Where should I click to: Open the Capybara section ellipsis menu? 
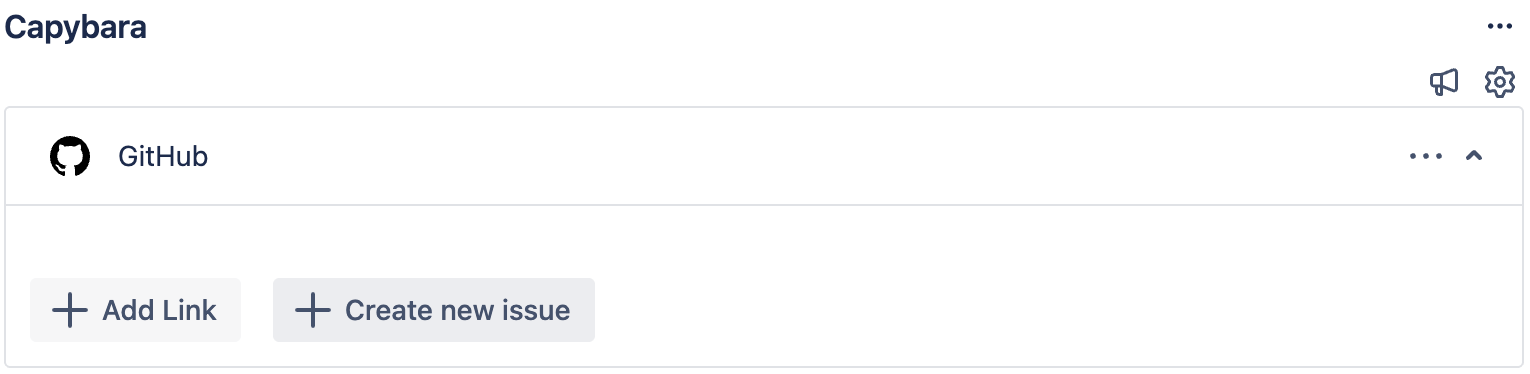click(1499, 26)
